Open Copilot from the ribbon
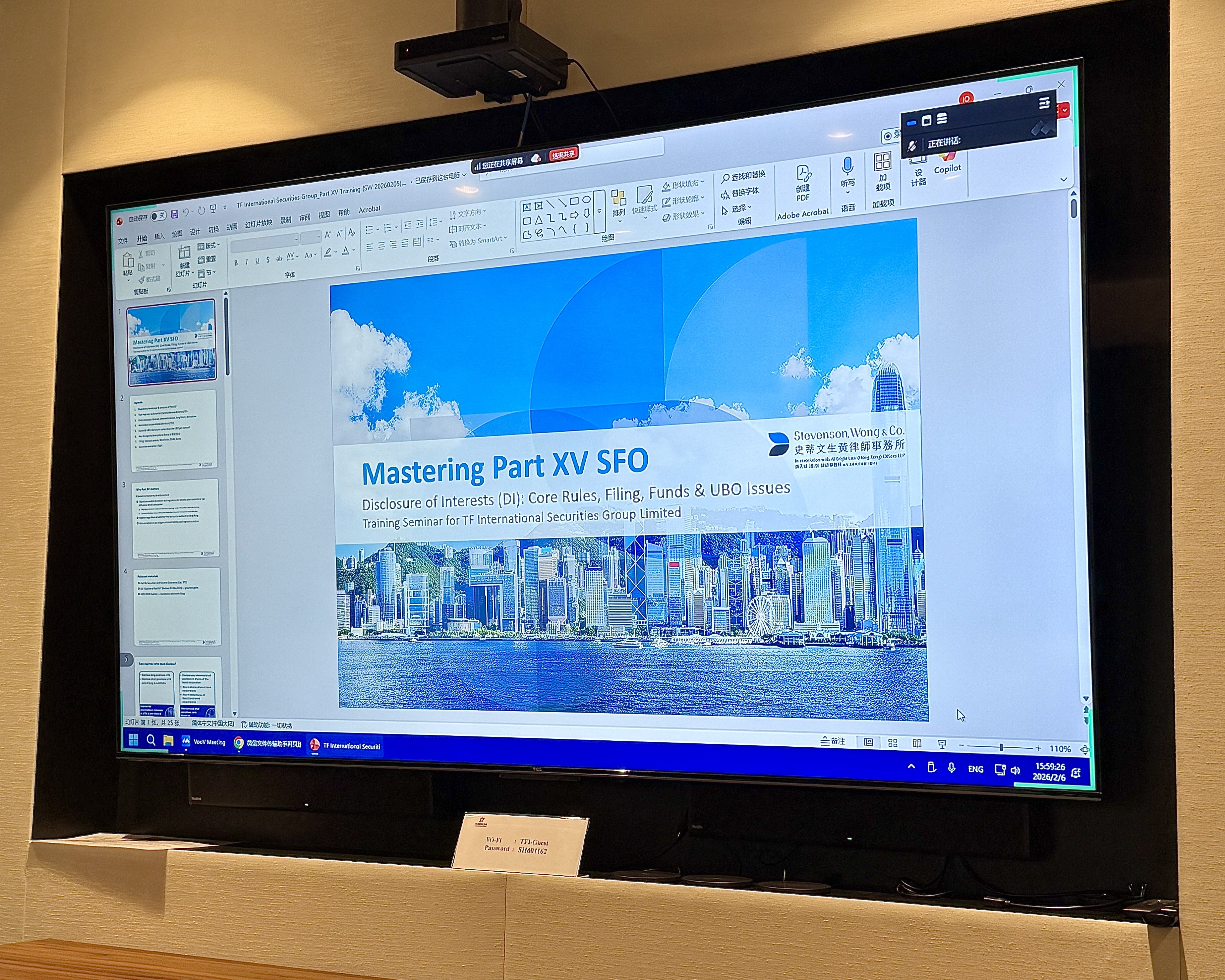 pos(947,163)
